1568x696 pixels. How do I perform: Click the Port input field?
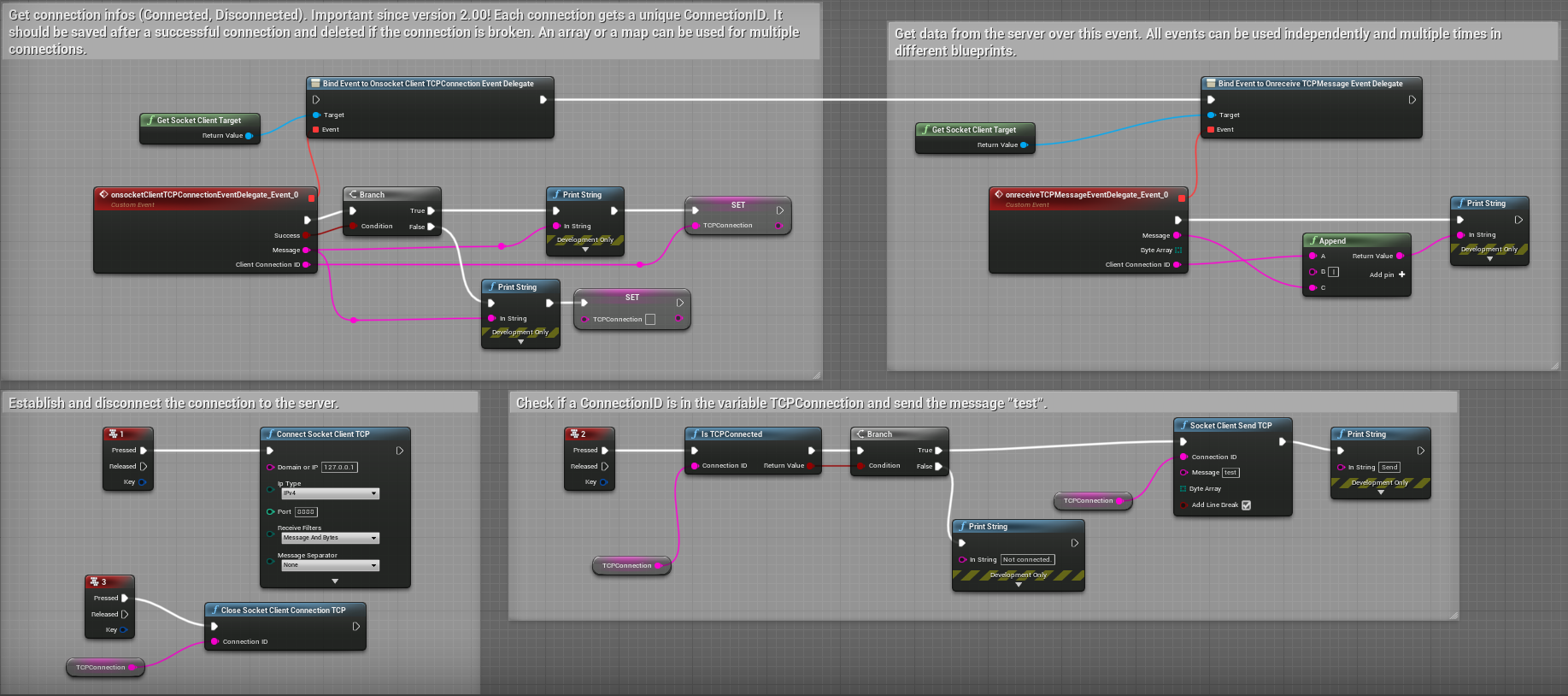[306, 512]
